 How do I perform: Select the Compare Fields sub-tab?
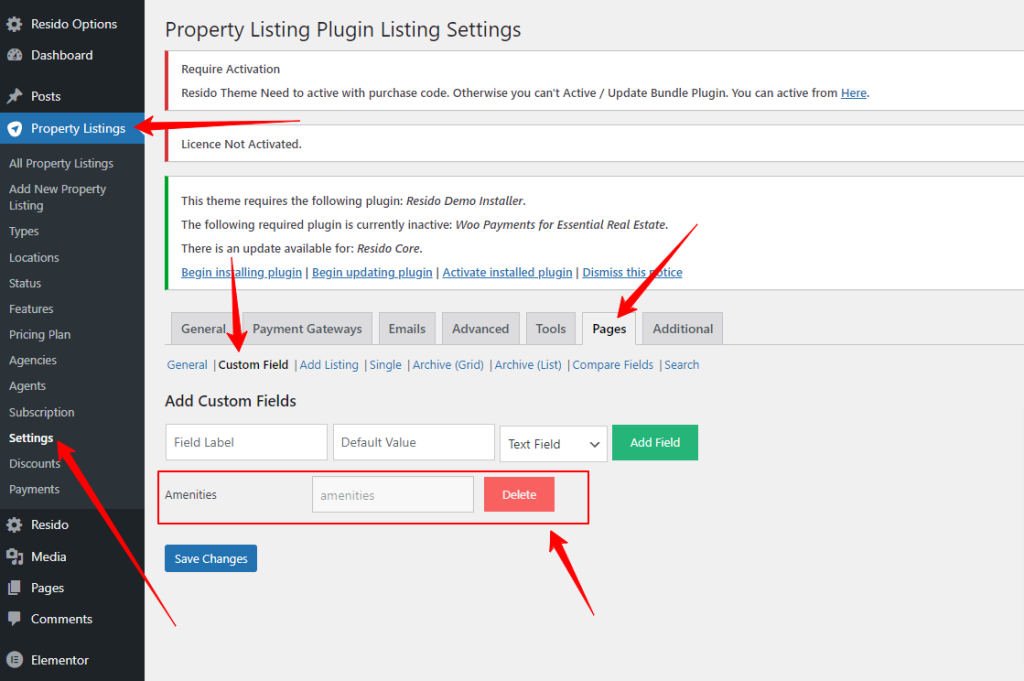(x=613, y=364)
